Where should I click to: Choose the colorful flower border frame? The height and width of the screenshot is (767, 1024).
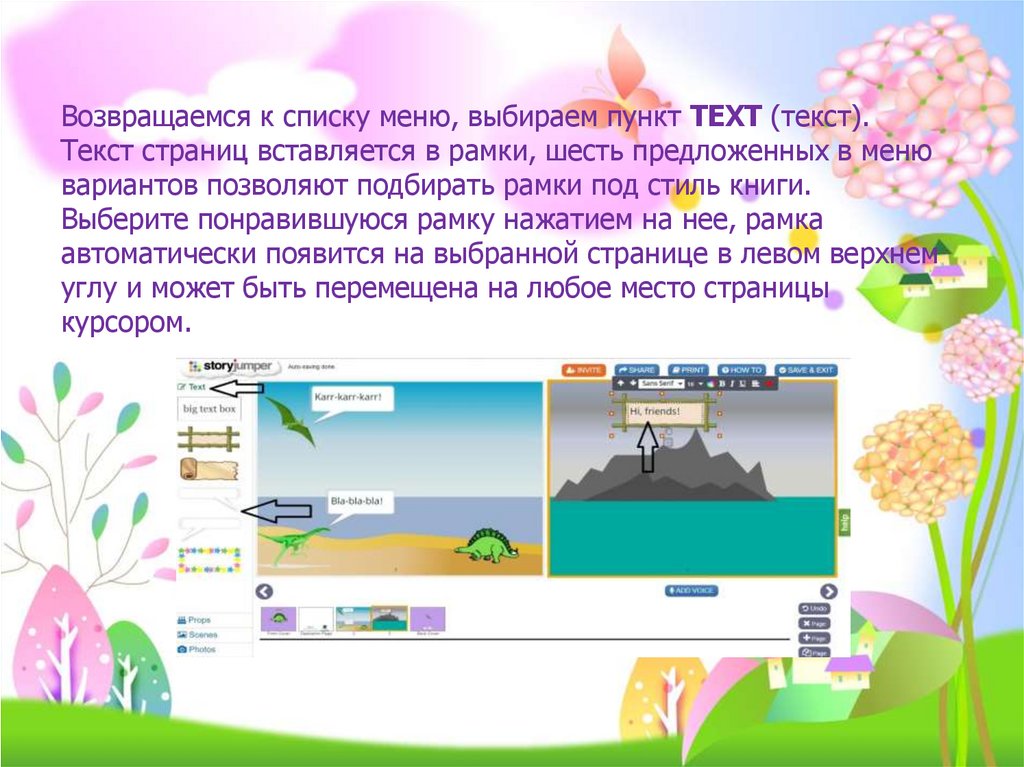coord(210,560)
